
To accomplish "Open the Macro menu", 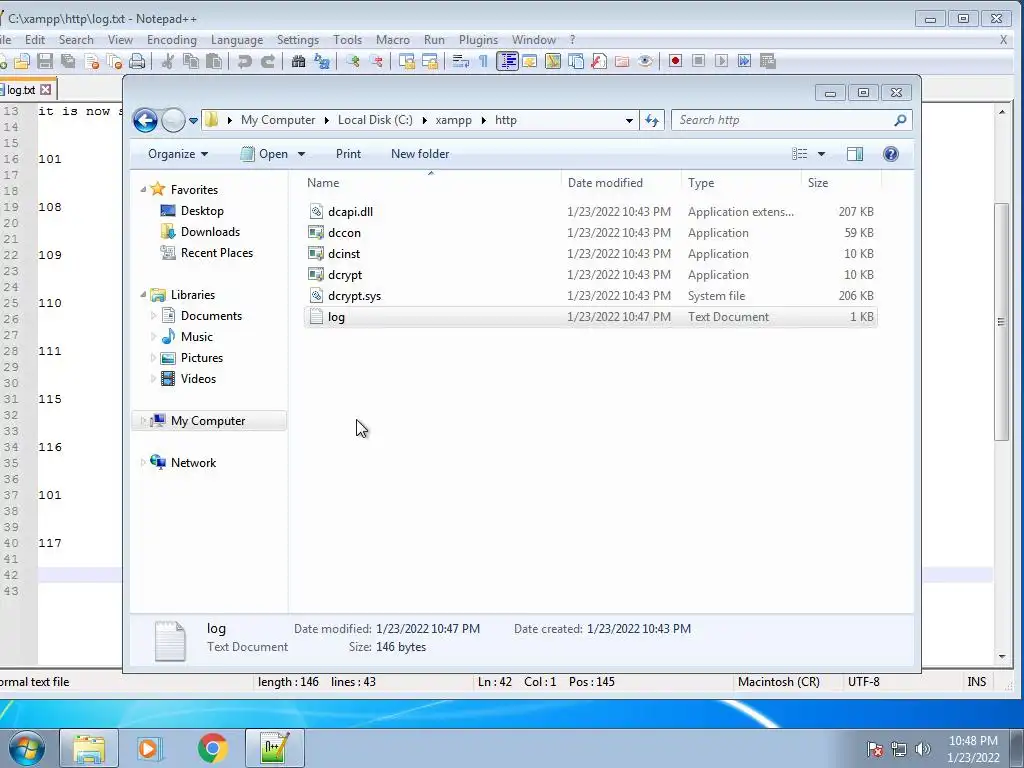I will pyautogui.click(x=392, y=40).
